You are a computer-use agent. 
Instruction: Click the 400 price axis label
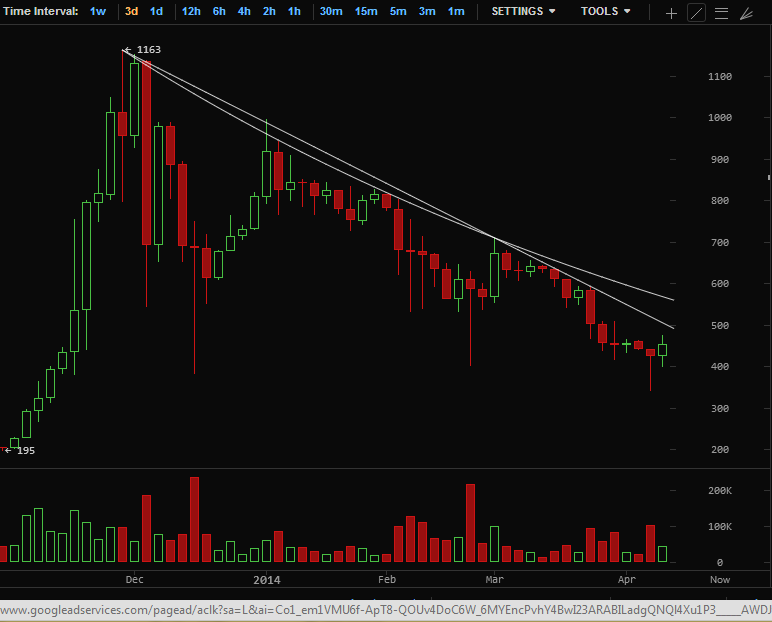720,367
